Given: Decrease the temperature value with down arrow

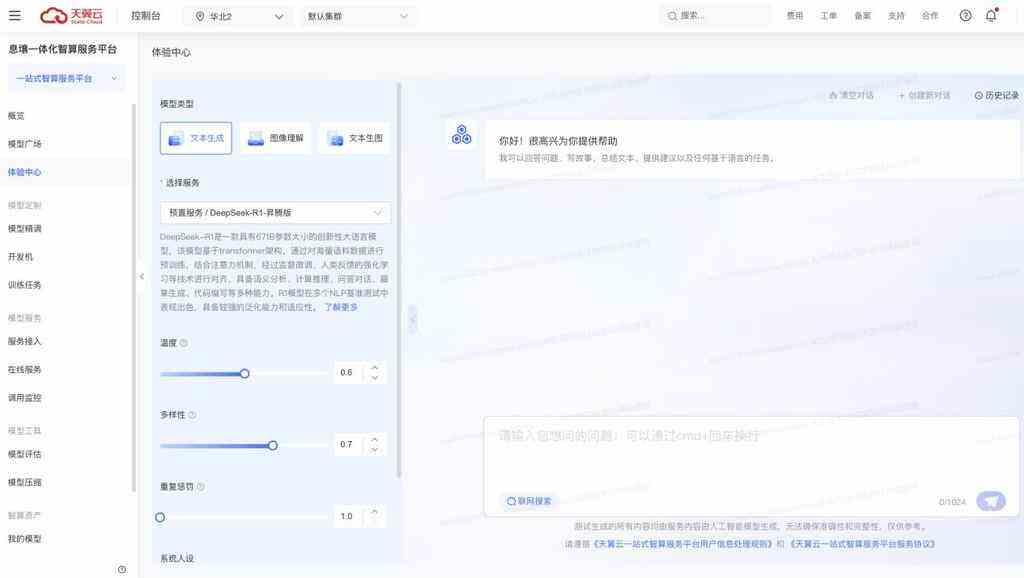Looking at the screenshot, I should click(375, 377).
